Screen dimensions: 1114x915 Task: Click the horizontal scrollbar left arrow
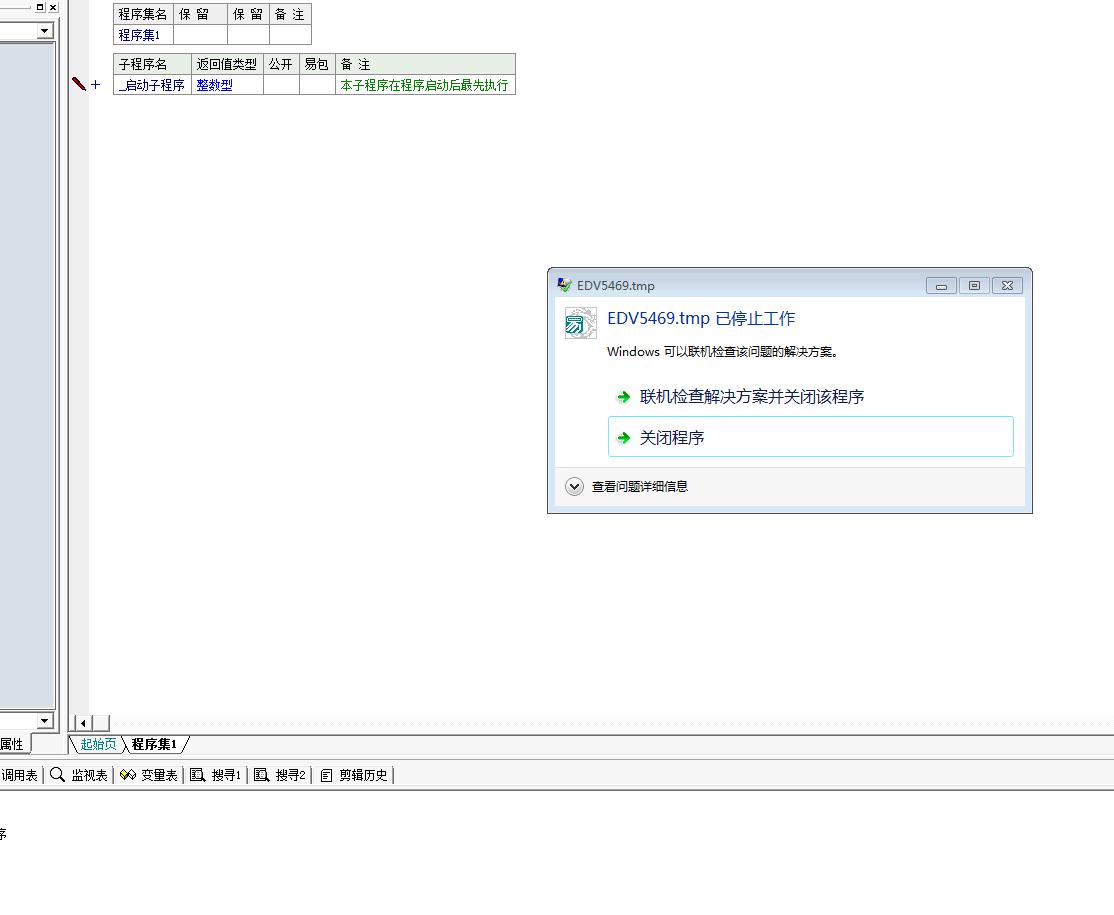pos(83,723)
